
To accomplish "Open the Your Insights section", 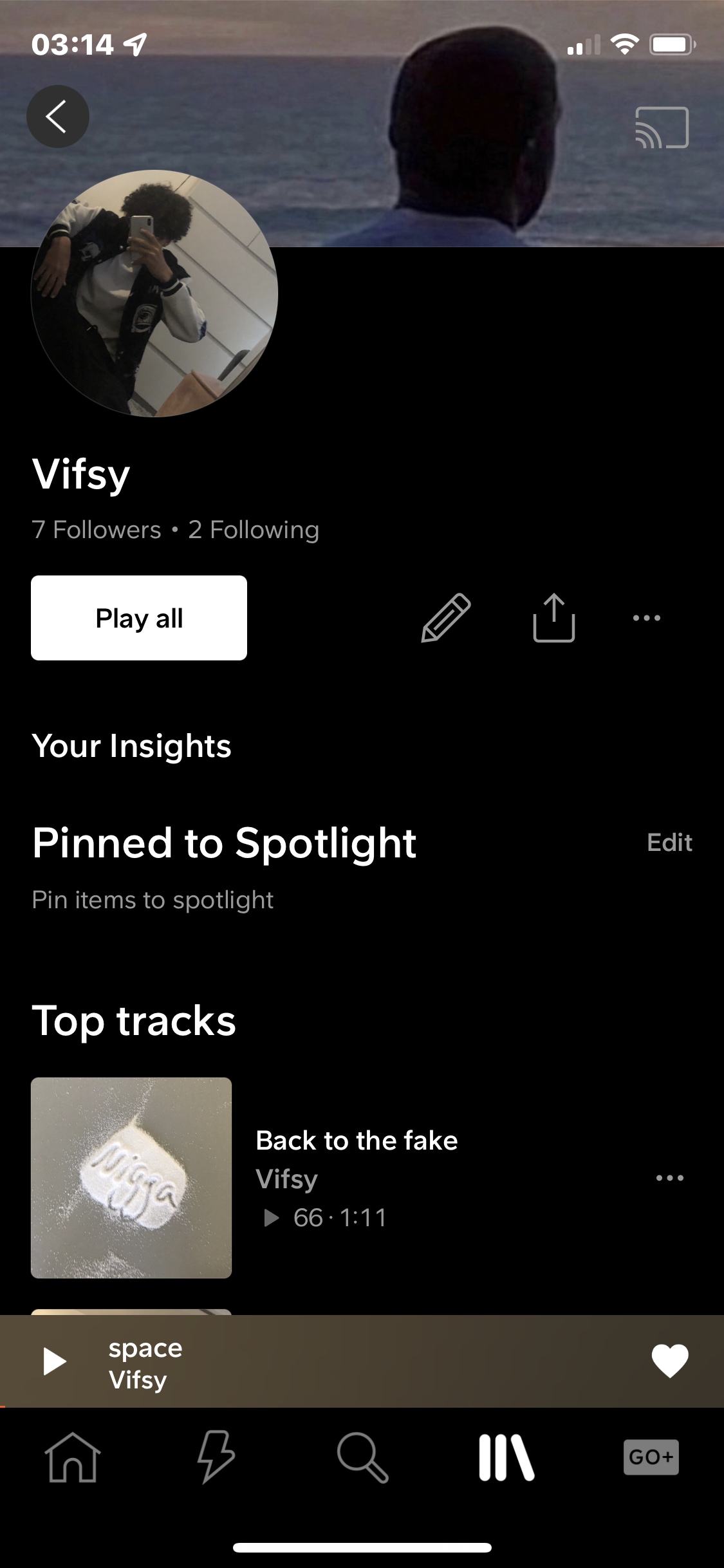I will pyautogui.click(x=131, y=746).
